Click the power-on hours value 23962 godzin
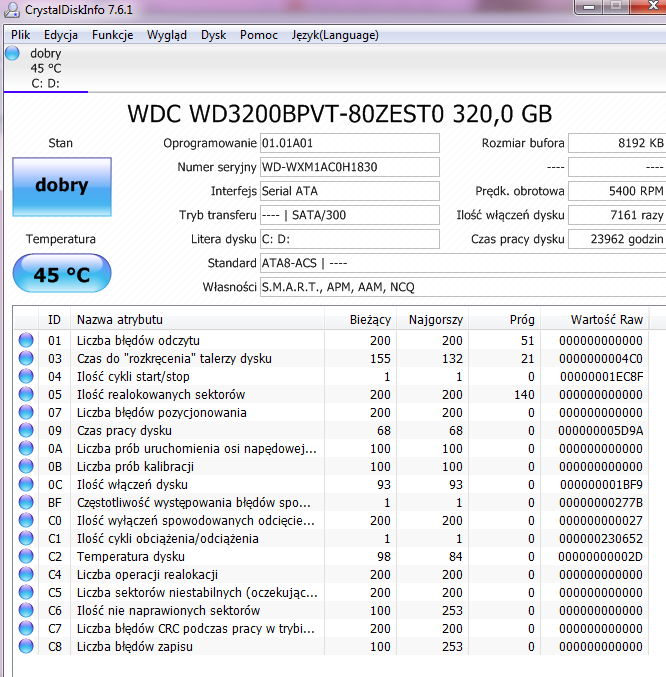This screenshot has height=677, width=666. pos(617,239)
